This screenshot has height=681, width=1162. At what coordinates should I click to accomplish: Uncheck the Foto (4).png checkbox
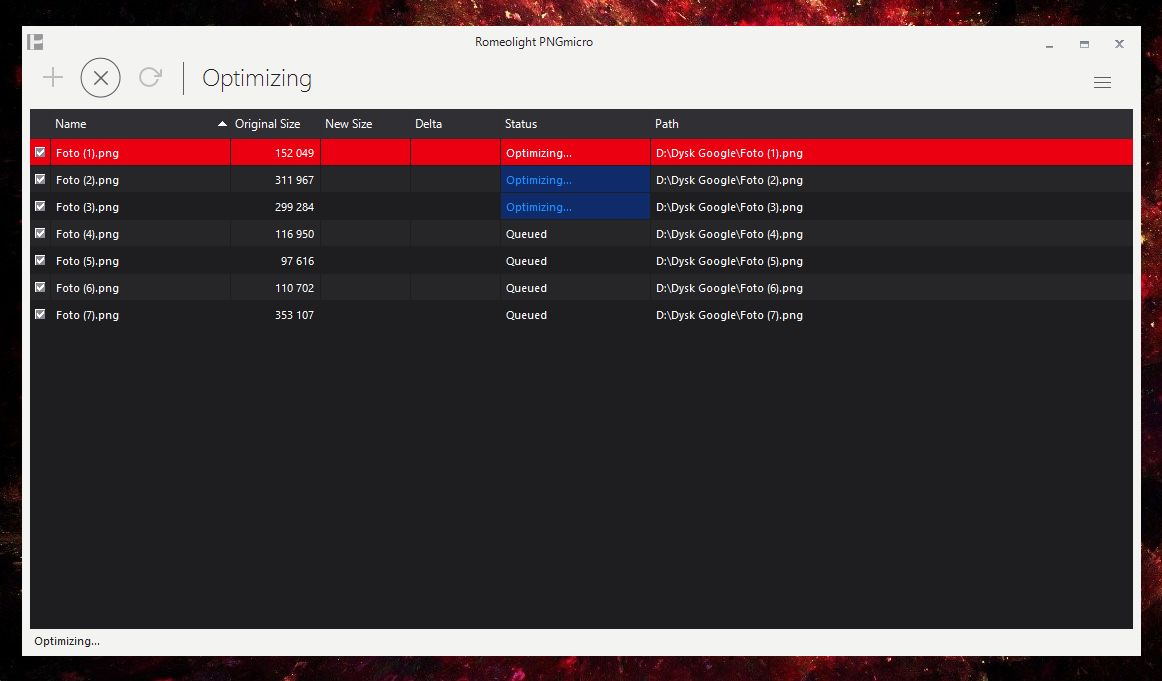pyautogui.click(x=40, y=233)
